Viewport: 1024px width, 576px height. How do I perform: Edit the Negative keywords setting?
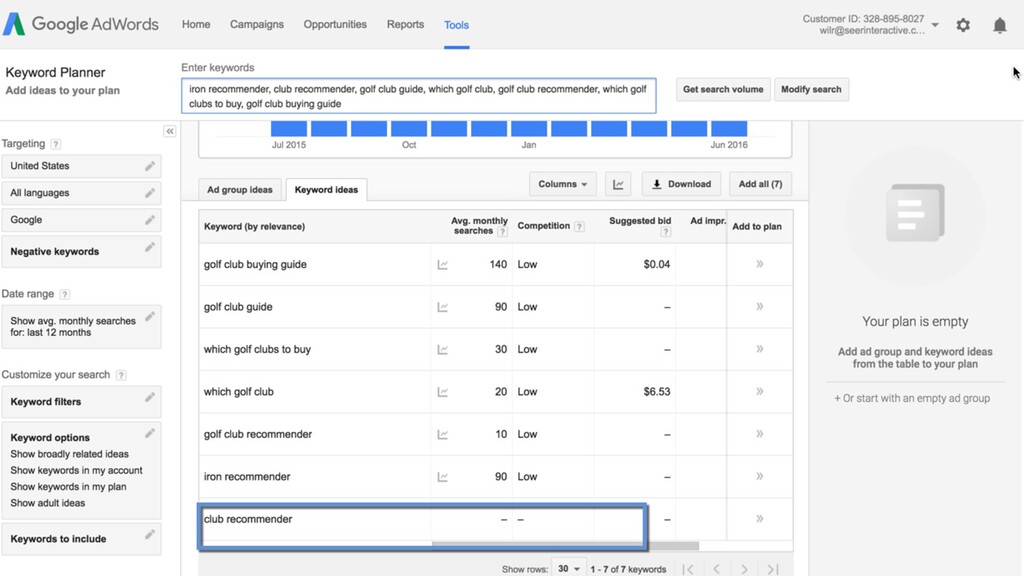click(150, 247)
